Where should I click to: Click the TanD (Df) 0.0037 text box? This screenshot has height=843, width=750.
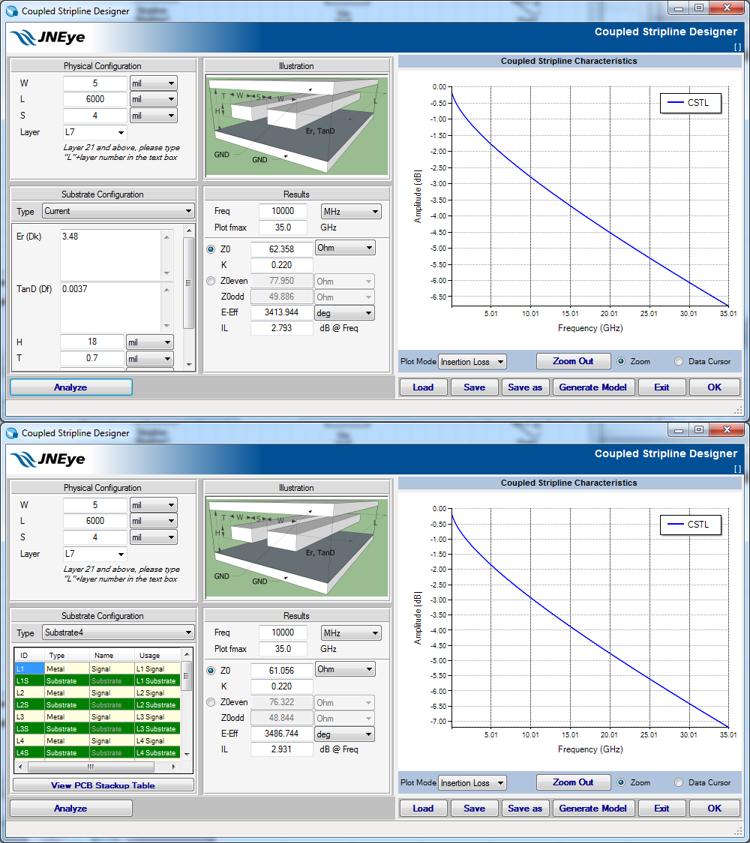pyautogui.click(x=116, y=308)
